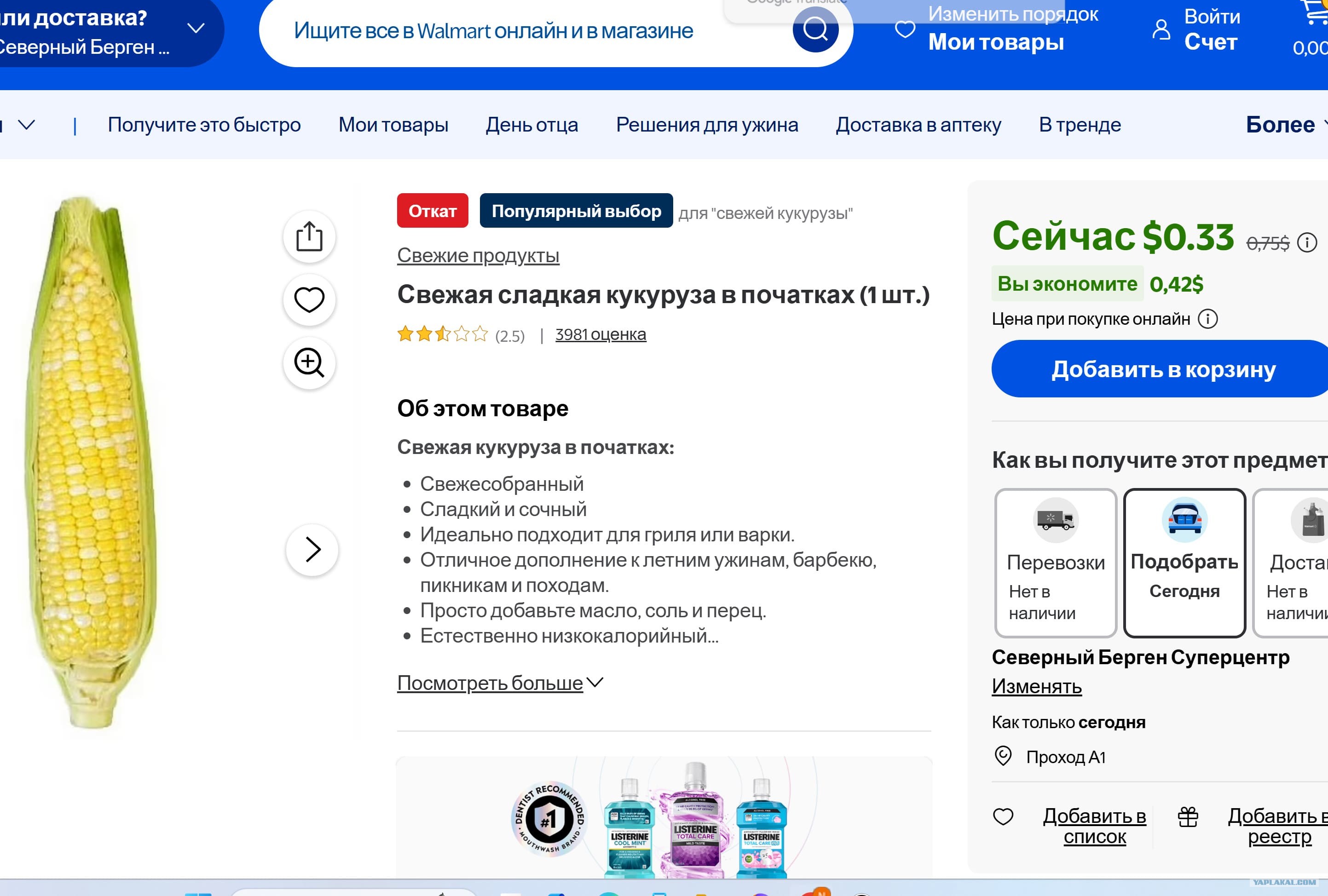Image resolution: width=1328 pixels, height=896 pixels.
Task: Click the heart icon for Добавить в список
Action: pyautogui.click(x=1003, y=816)
